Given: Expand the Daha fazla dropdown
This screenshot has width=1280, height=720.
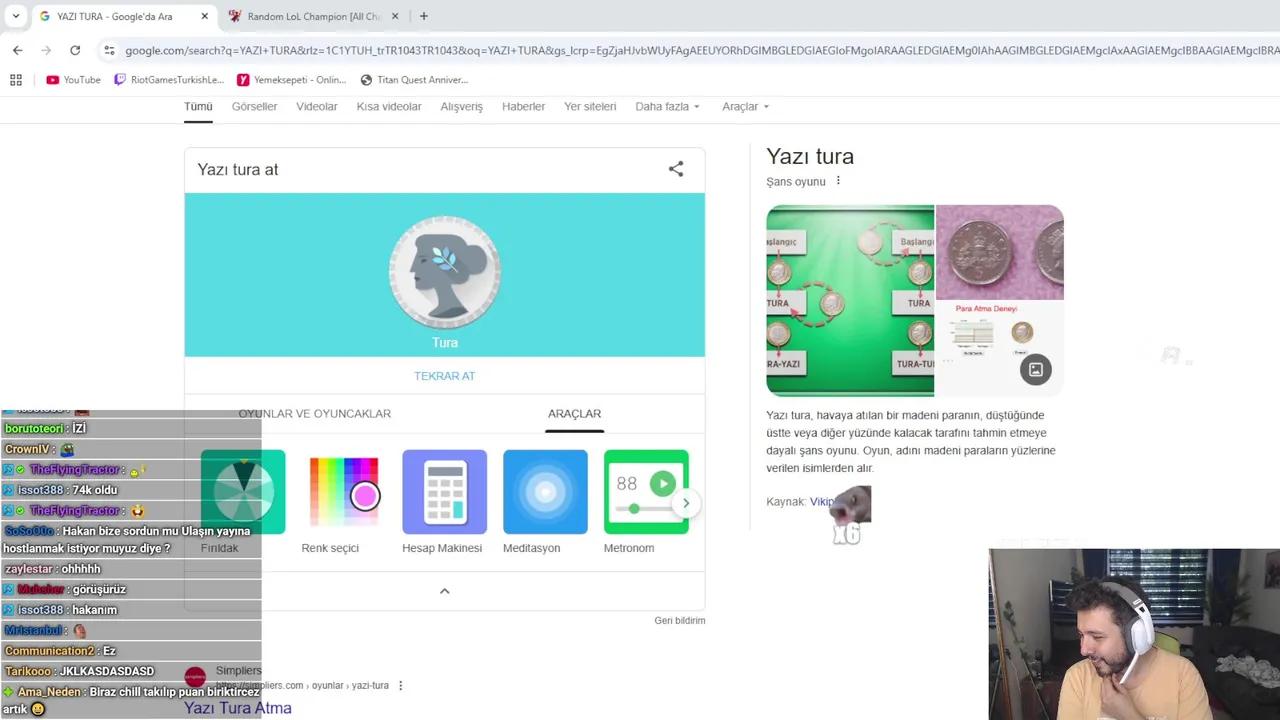Looking at the screenshot, I should click(x=667, y=106).
